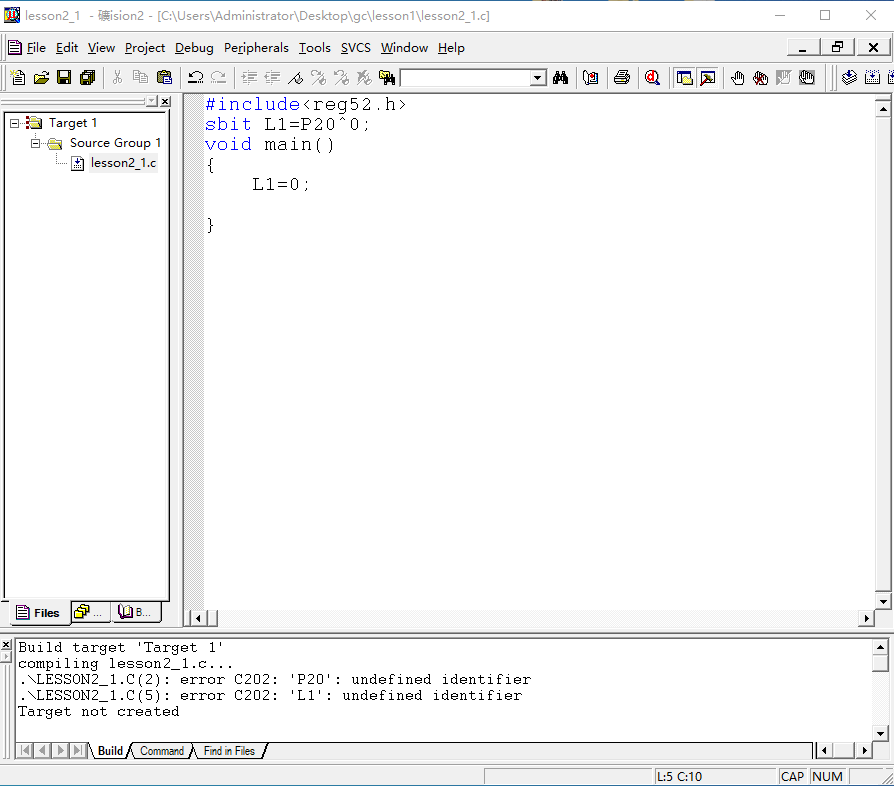
Task: Restore the inner document window
Action: (x=838, y=47)
